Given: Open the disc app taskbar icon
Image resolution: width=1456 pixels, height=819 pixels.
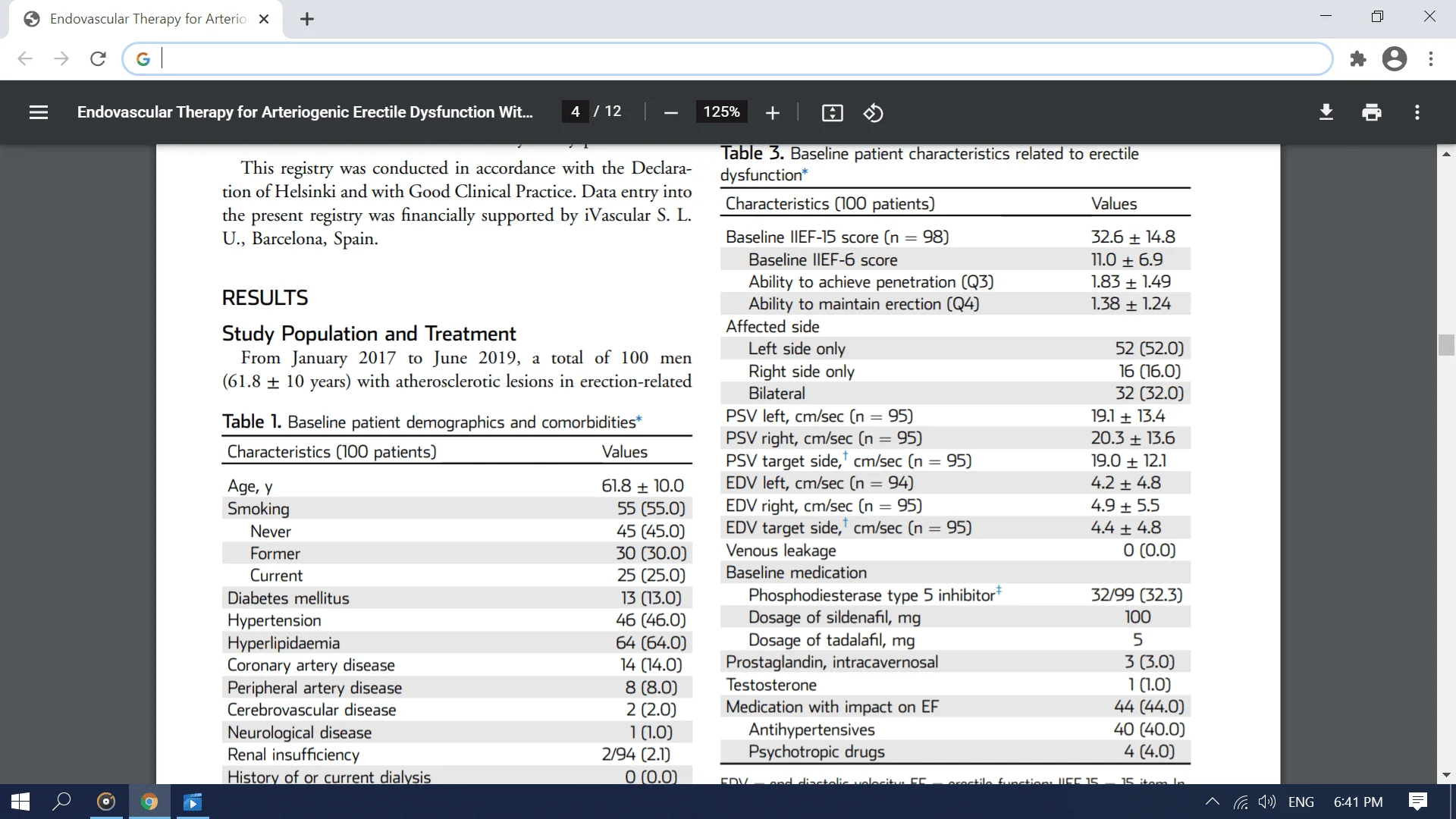Looking at the screenshot, I should pos(106,802).
